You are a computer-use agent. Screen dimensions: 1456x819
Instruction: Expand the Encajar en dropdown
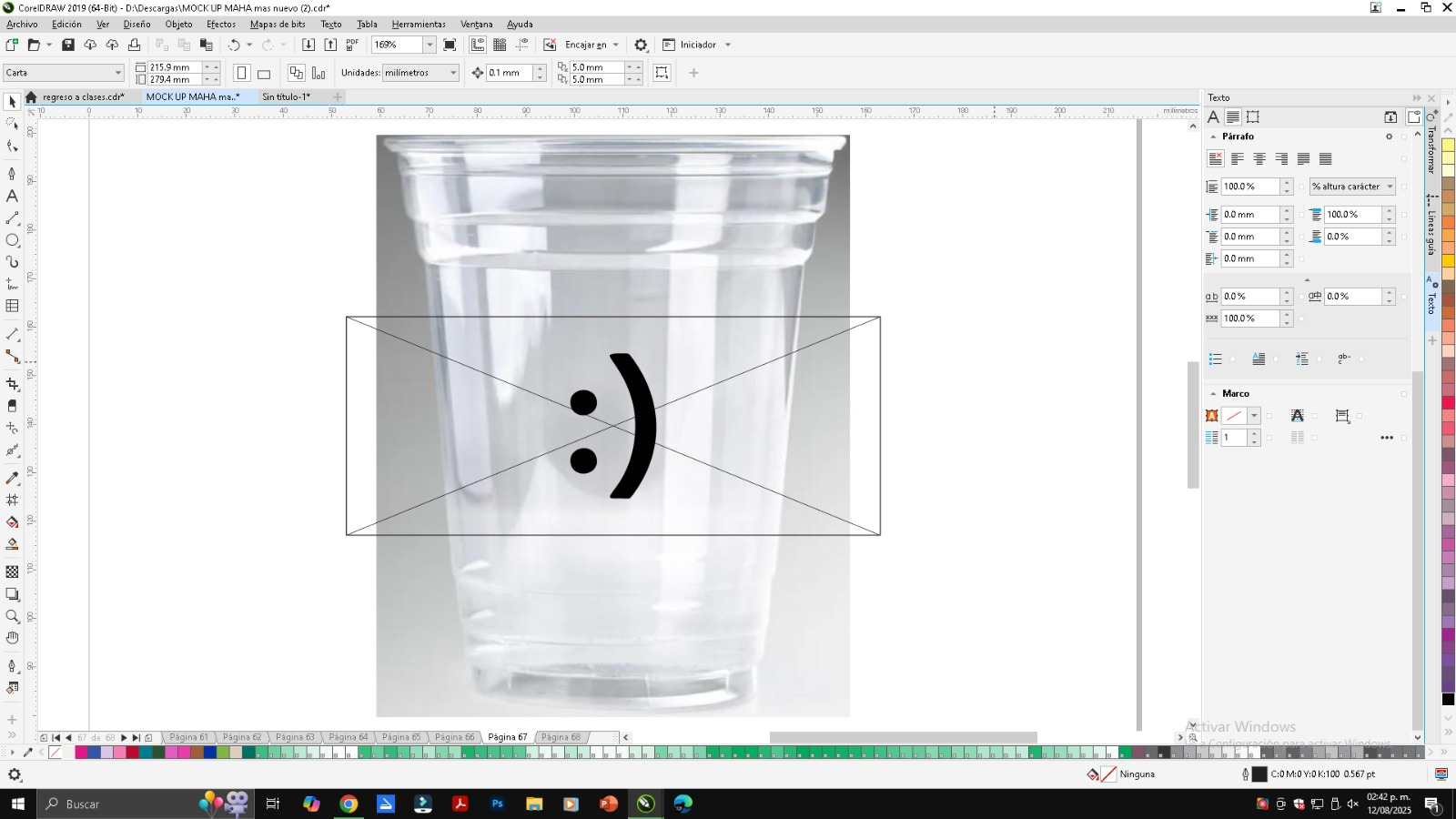[x=616, y=45]
